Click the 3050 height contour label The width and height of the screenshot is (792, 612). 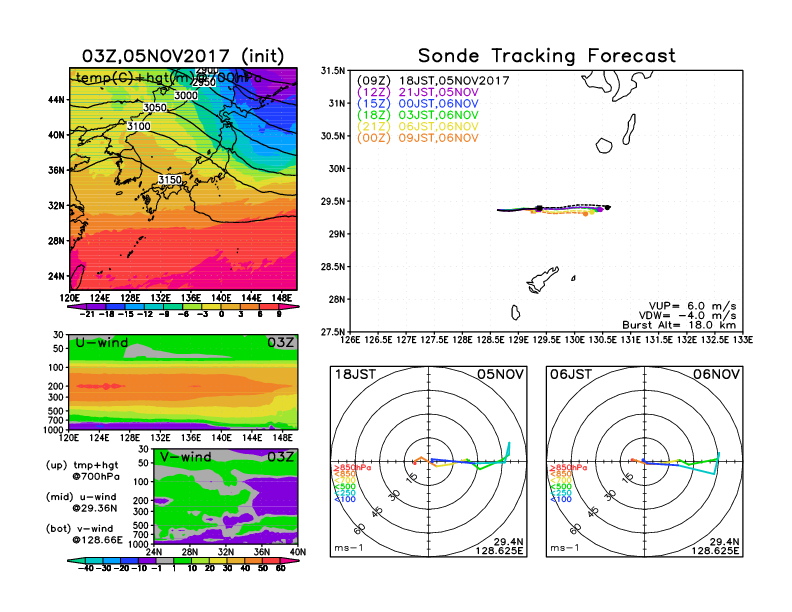tap(155, 108)
